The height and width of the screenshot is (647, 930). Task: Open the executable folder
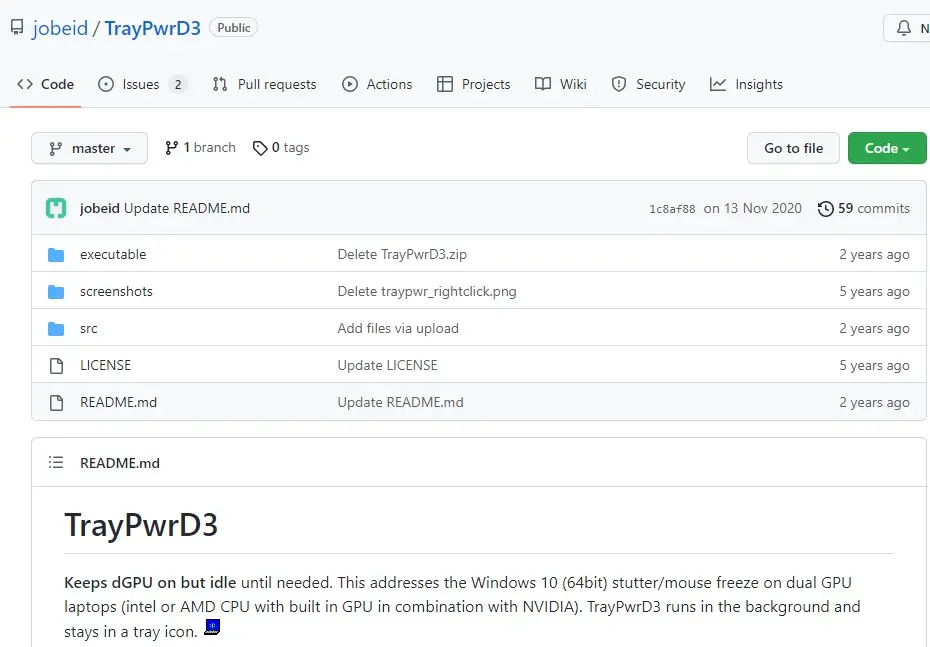point(113,254)
